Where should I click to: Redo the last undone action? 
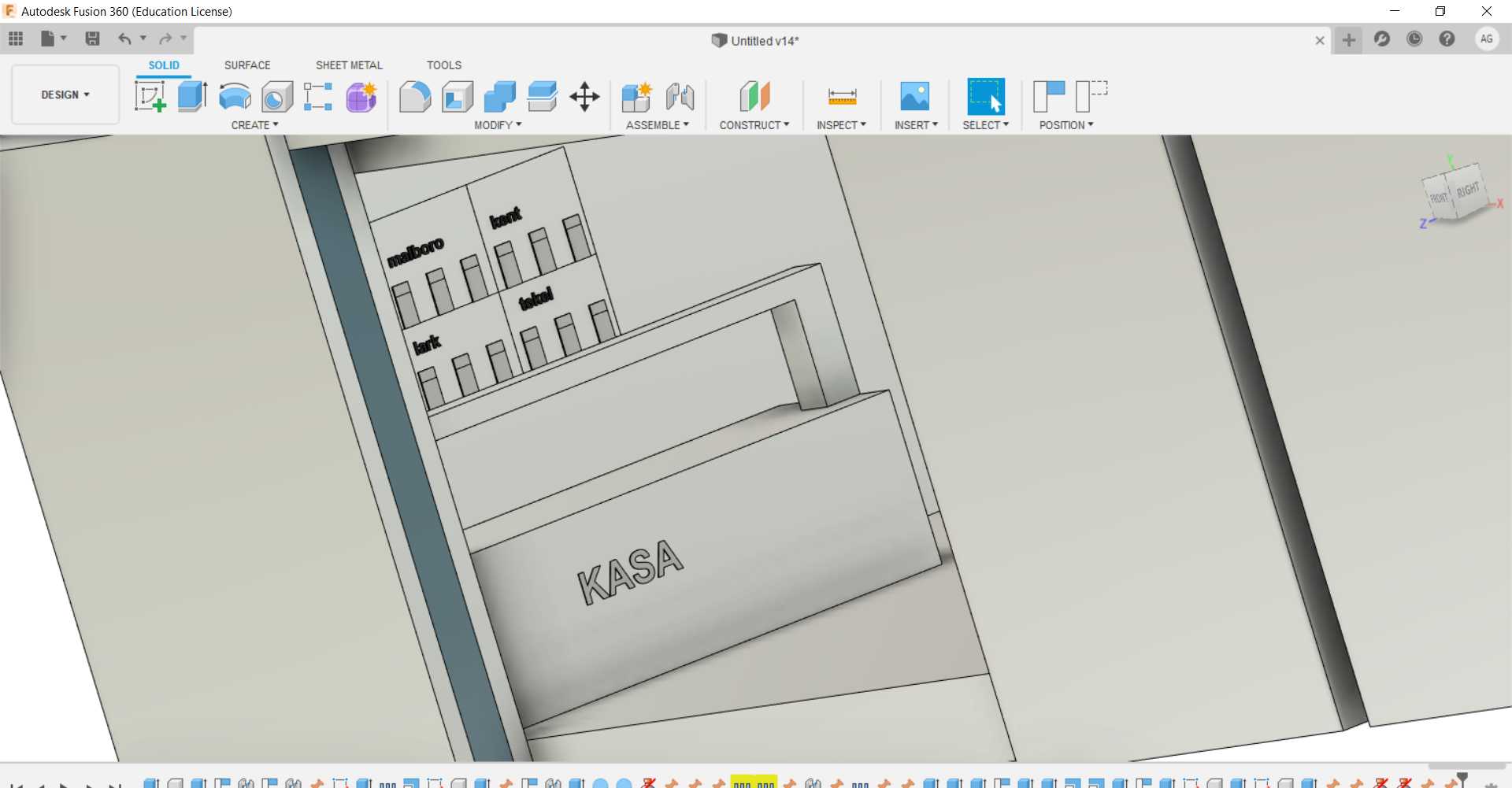coord(165,39)
